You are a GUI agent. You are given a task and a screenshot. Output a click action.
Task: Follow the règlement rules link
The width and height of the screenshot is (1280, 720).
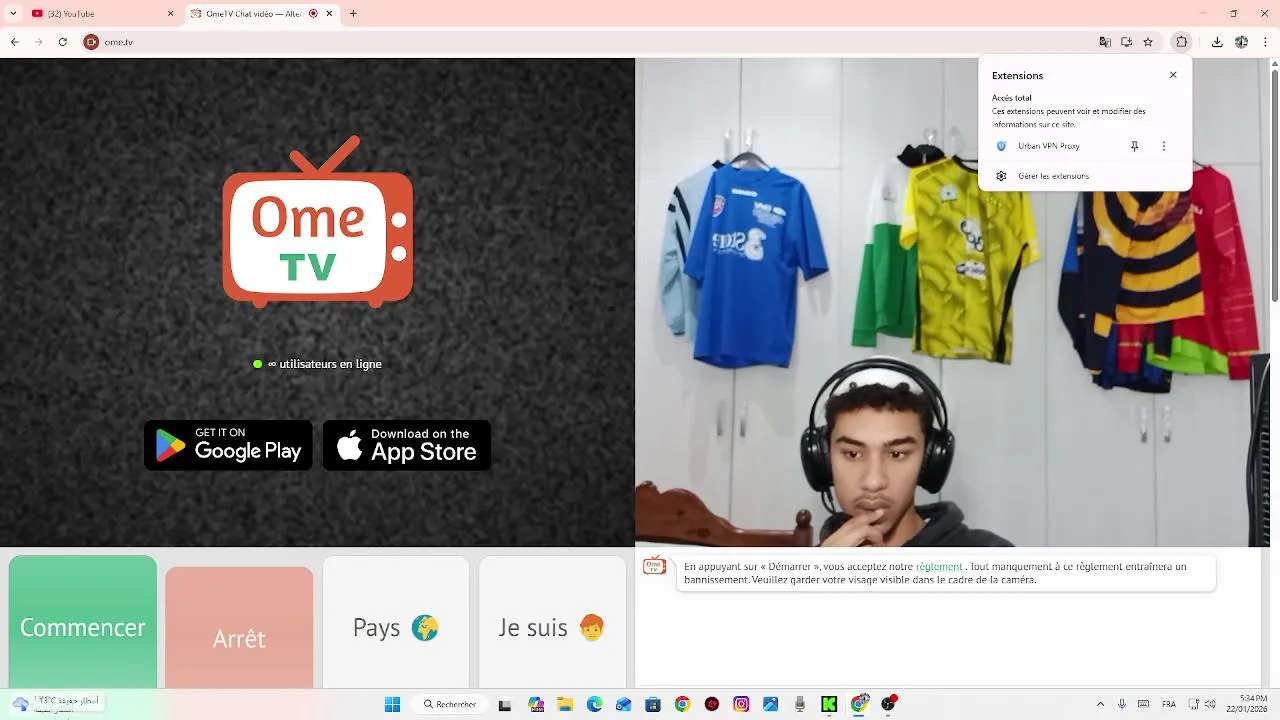939,566
